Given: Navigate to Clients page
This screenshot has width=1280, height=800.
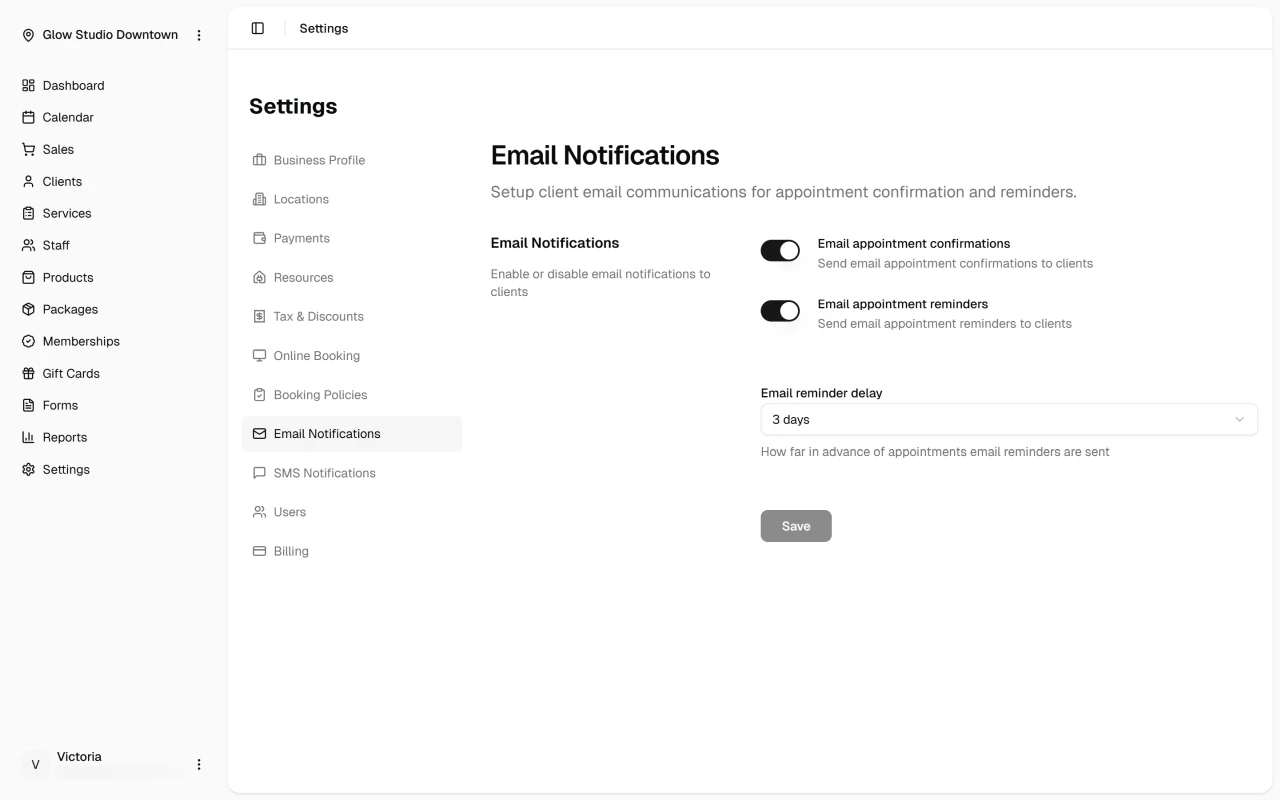Looking at the screenshot, I should coord(113,181).
